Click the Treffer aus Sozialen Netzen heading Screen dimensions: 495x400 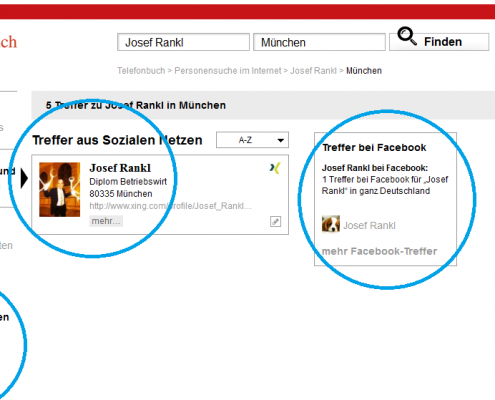117,140
